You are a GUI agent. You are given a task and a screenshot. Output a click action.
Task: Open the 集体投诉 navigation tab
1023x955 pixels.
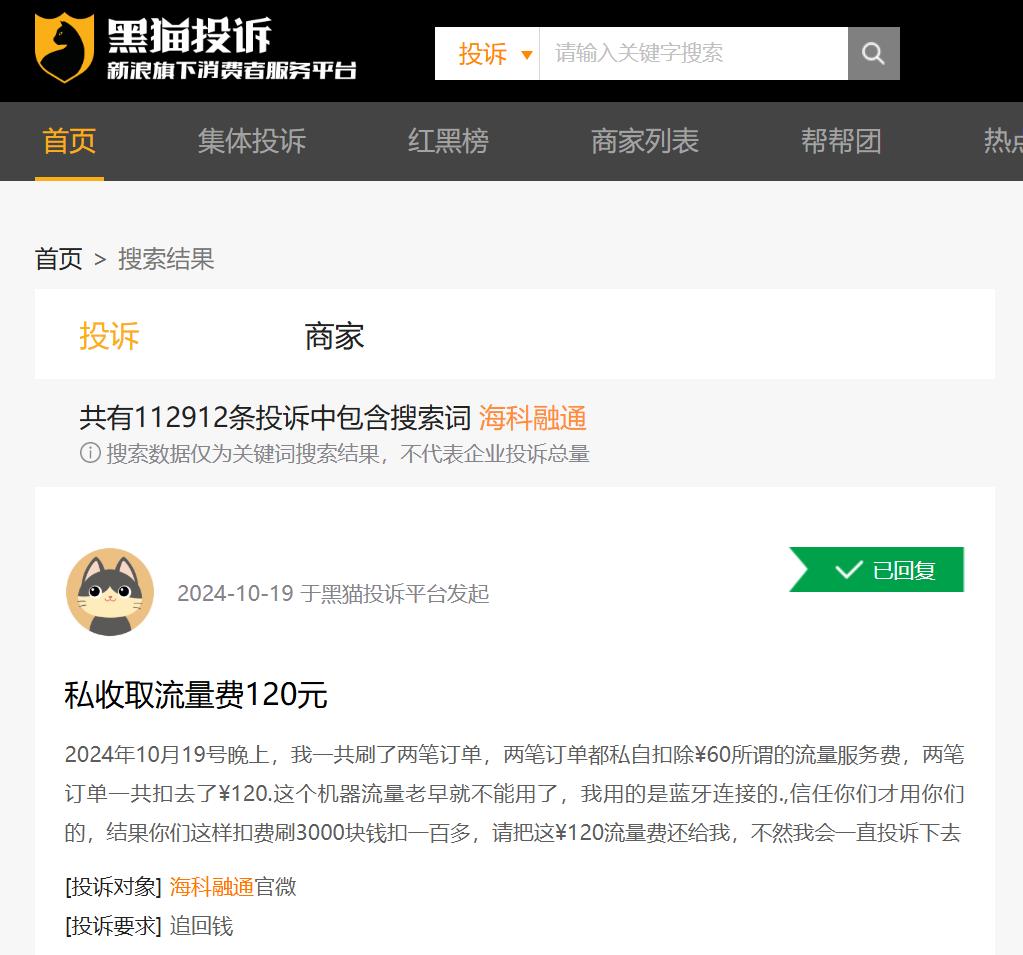[x=252, y=141]
